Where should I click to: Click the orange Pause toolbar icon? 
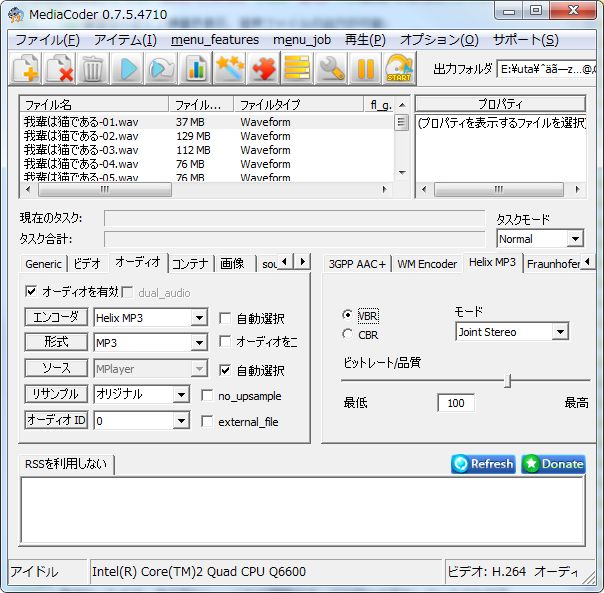(x=365, y=69)
